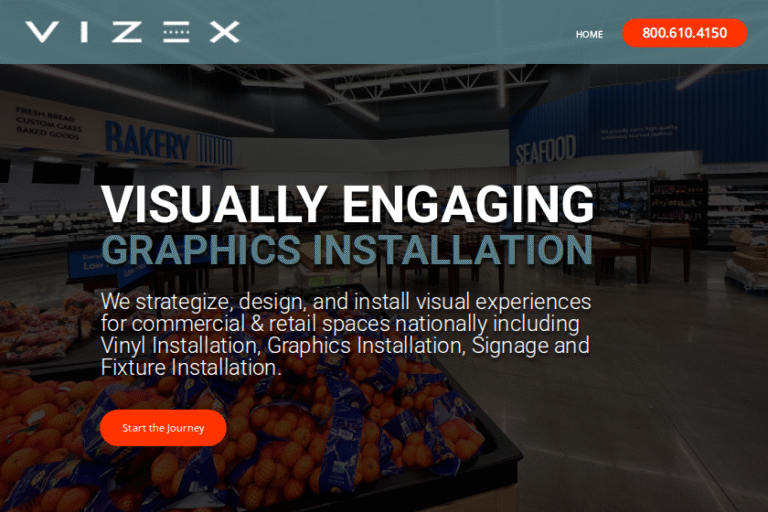This screenshot has height=512, width=768.
Task: Open the HOME navigation link
Action: pos(589,34)
